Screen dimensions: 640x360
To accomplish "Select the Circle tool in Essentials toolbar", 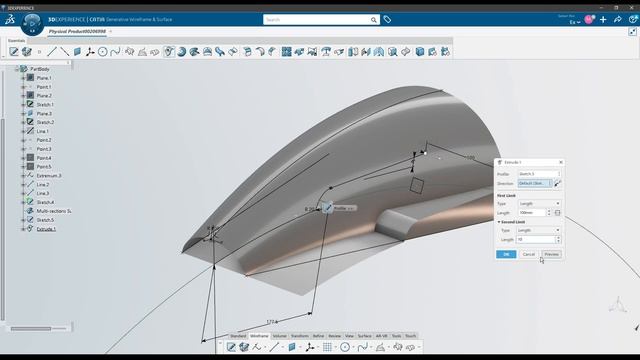I will pos(102,52).
